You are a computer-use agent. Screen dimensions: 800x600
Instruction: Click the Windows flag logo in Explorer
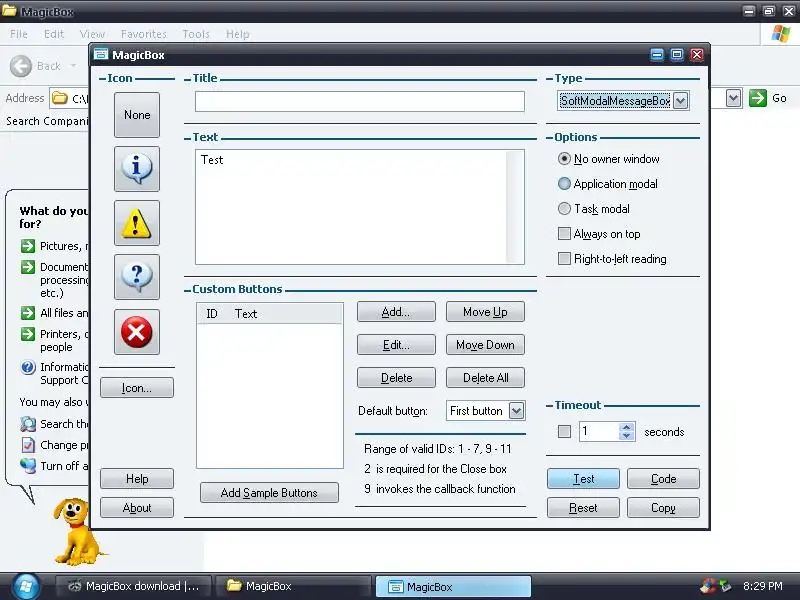(781, 34)
